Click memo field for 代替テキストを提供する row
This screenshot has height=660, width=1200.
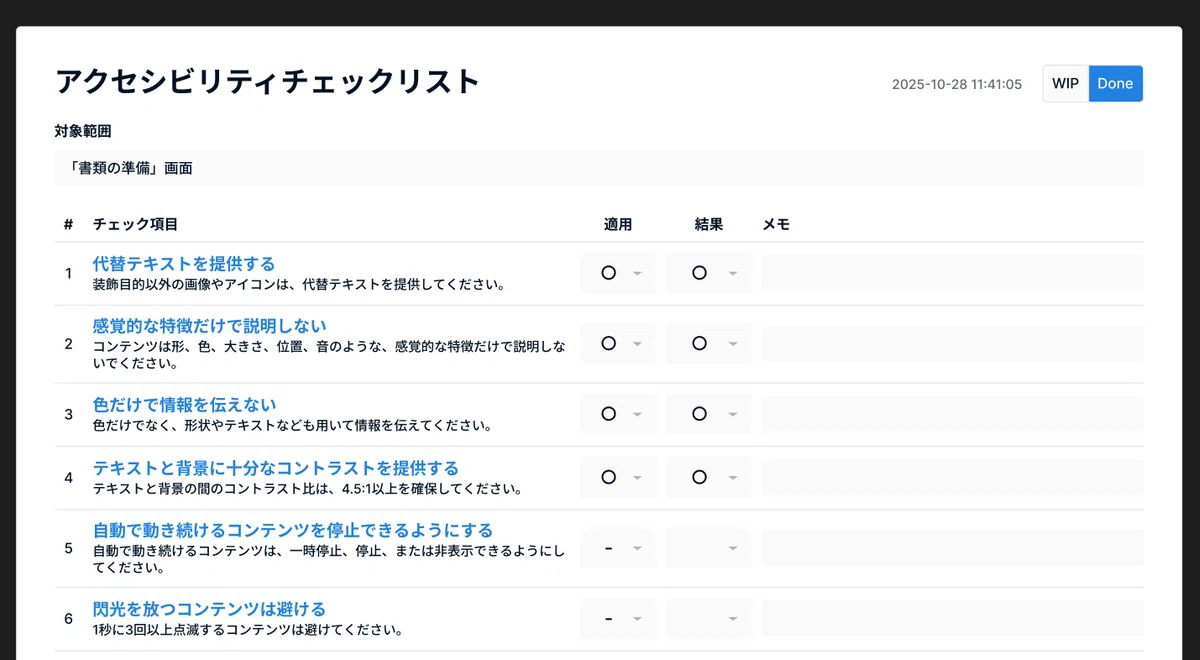(x=953, y=273)
